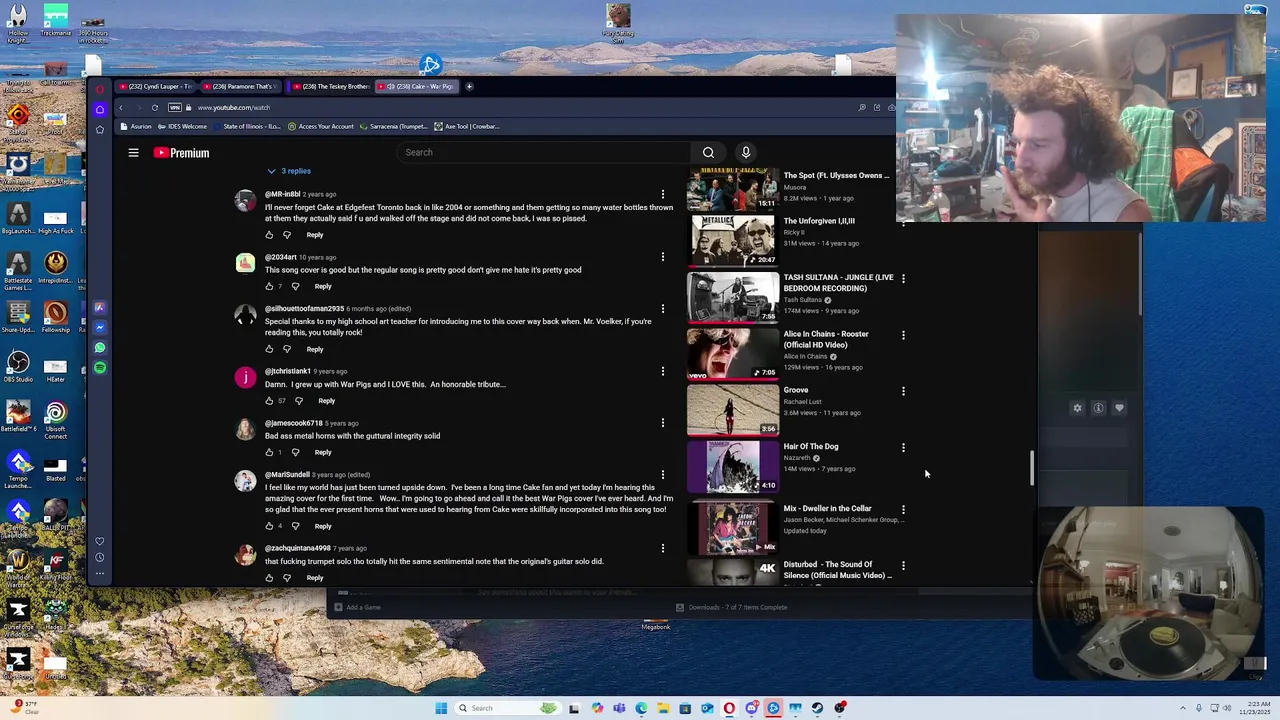Open OBS Studio desktop shortcut
This screenshot has height=720, width=1280.
click(17, 366)
